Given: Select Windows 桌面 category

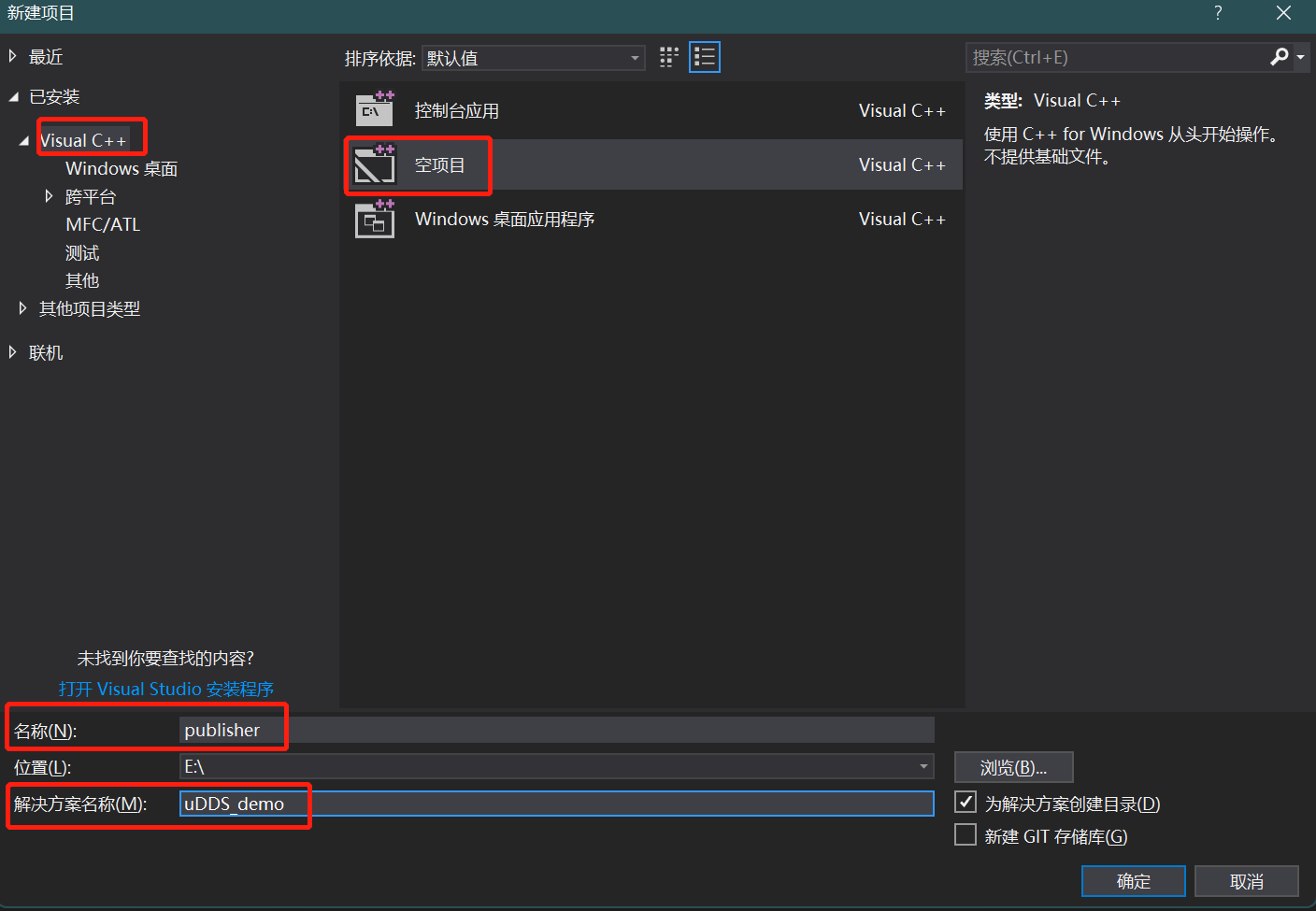Looking at the screenshot, I should click(122, 168).
